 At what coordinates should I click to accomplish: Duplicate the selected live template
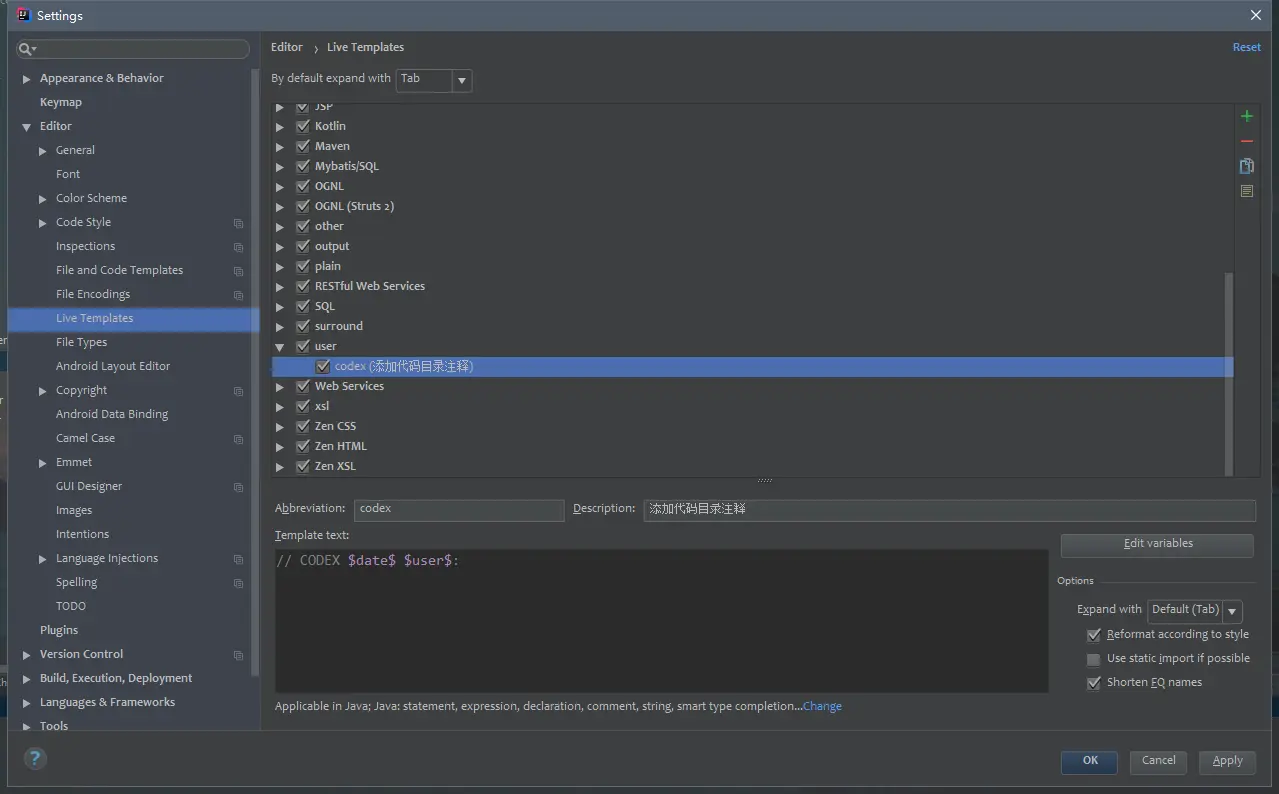click(x=1246, y=166)
